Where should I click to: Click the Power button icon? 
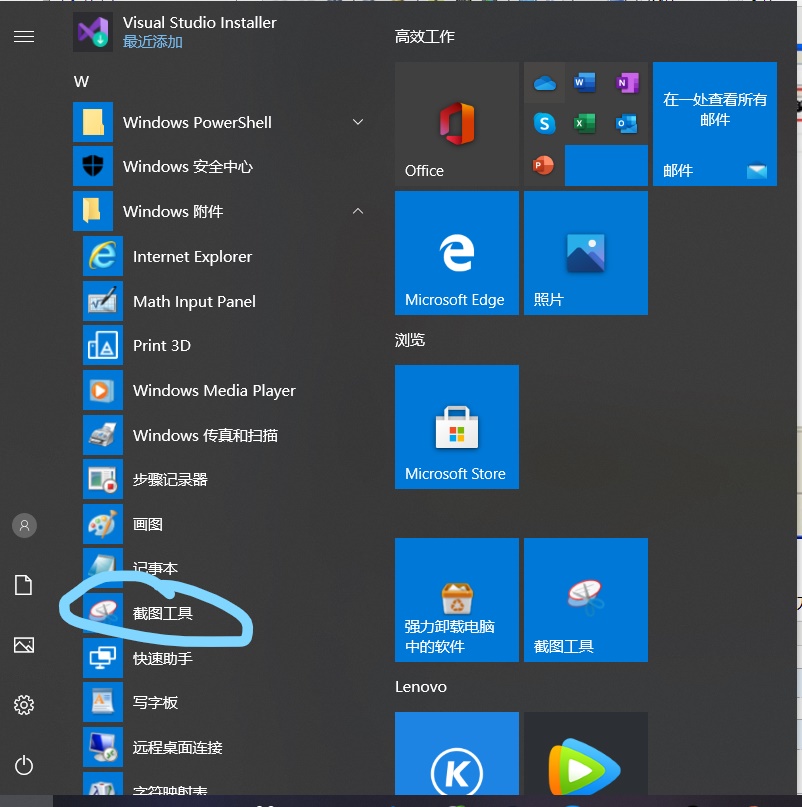coord(24,765)
